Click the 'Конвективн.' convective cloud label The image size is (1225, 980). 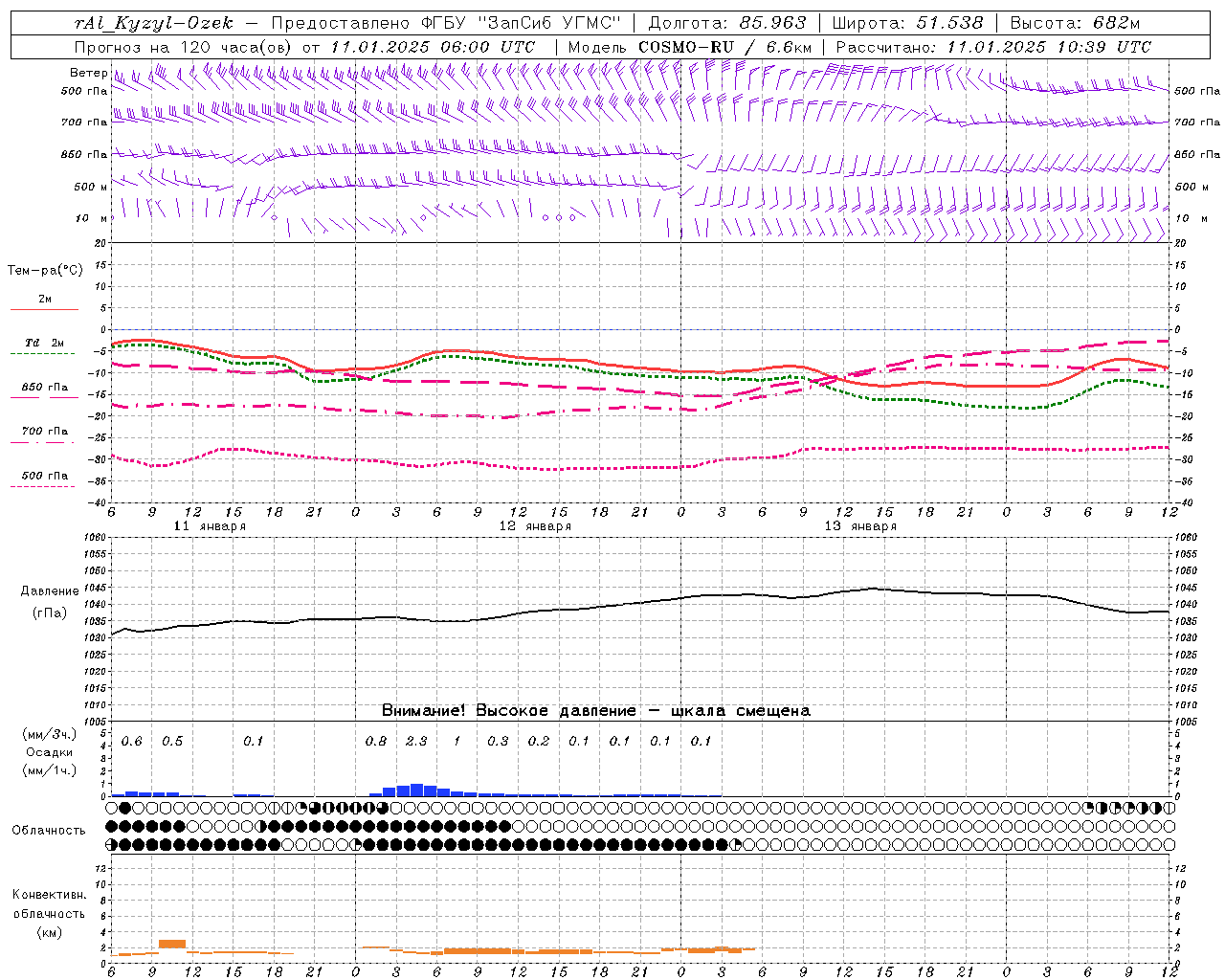[x=50, y=895]
